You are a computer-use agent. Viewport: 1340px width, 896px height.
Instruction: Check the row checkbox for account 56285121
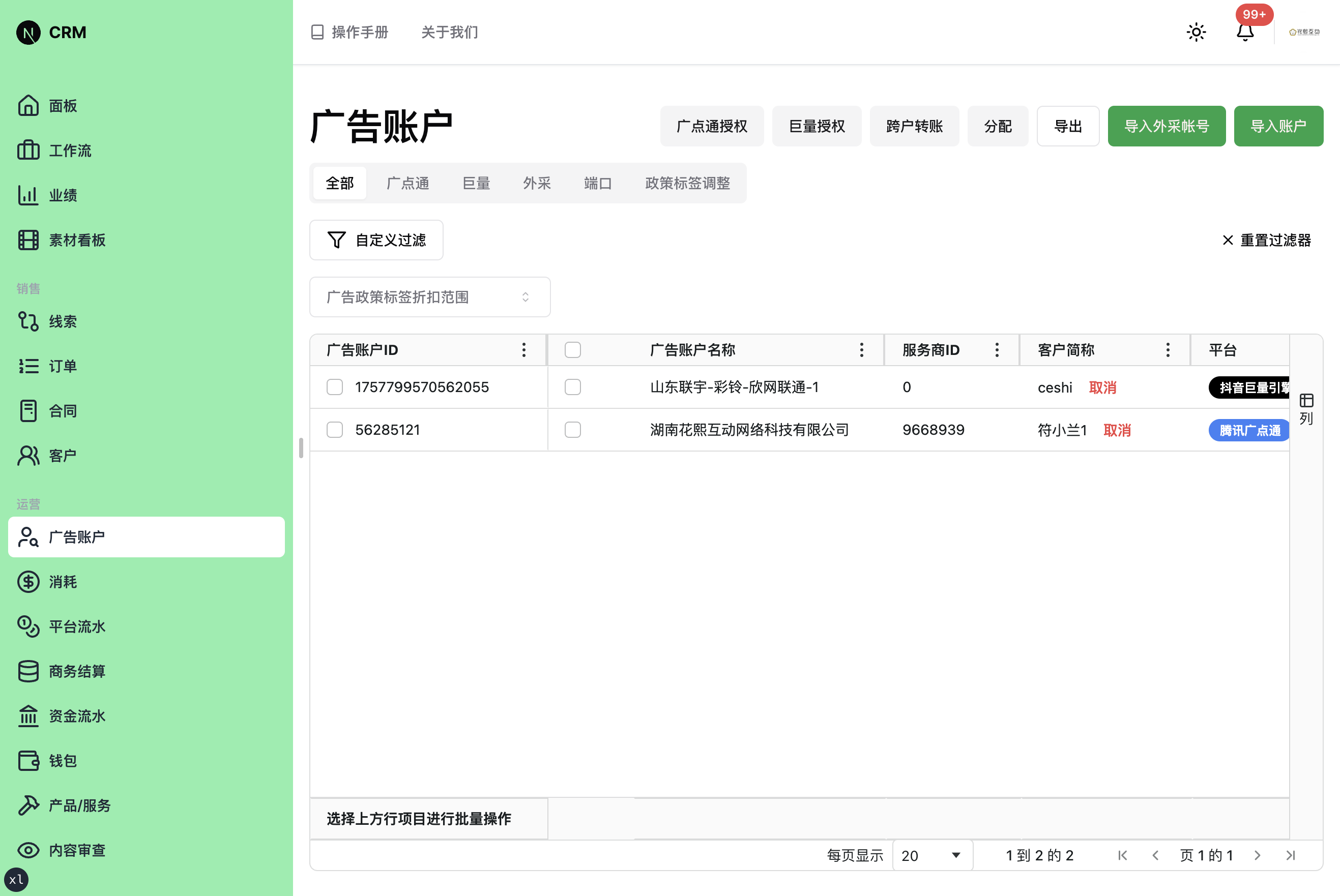(x=334, y=429)
